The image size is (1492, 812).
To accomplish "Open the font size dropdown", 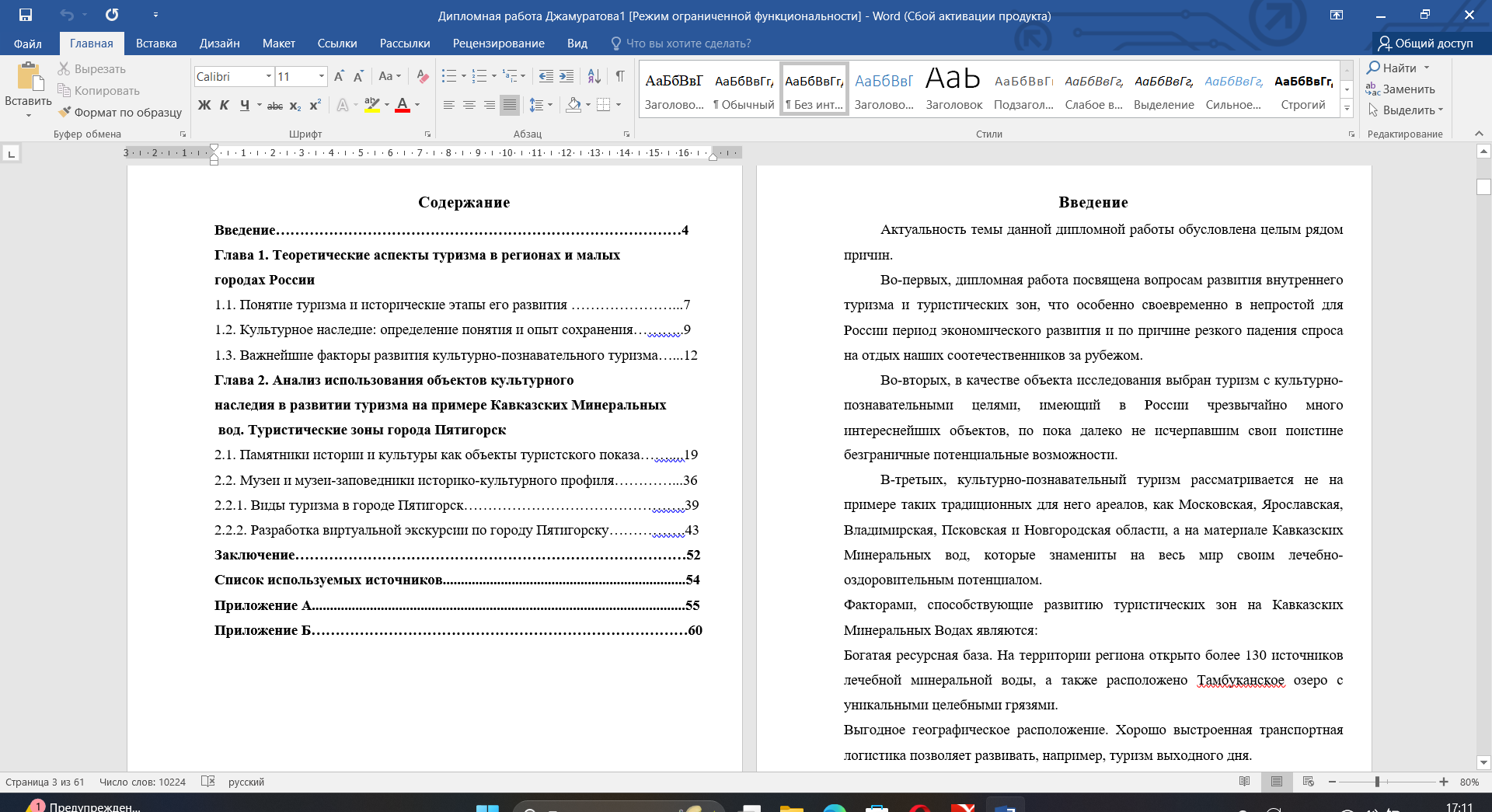I will pyautogui.click(x=321, y=76).
